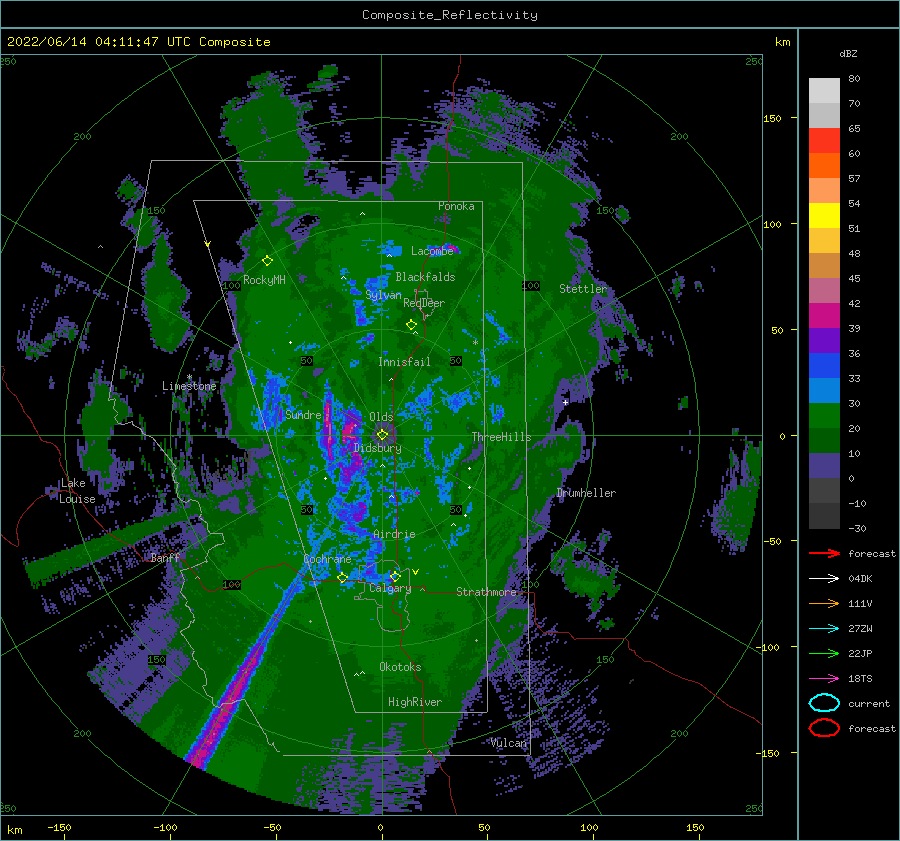Click the Composite_Reflectivity title
Screen dimensions: 900x841
450,15
